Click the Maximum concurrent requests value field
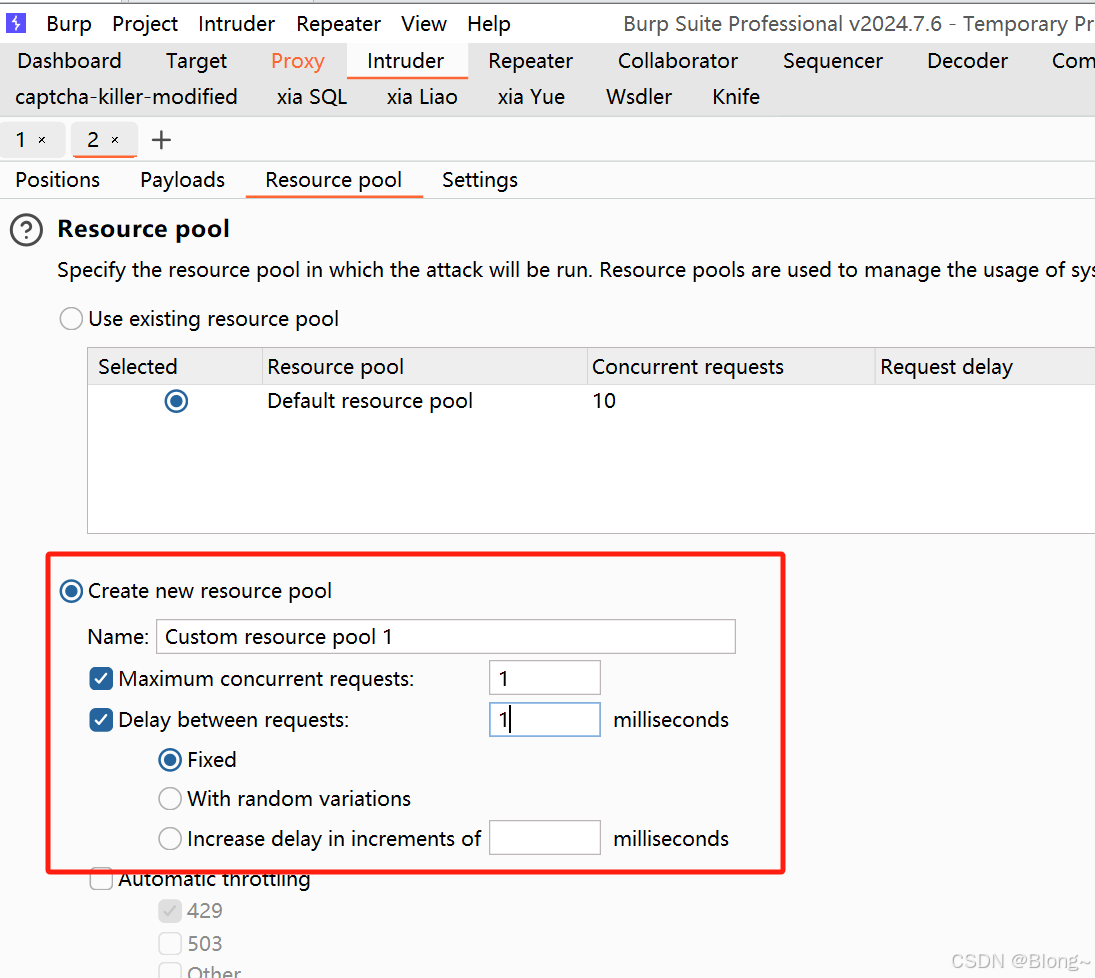The image size is (1095, 978). 545,678
